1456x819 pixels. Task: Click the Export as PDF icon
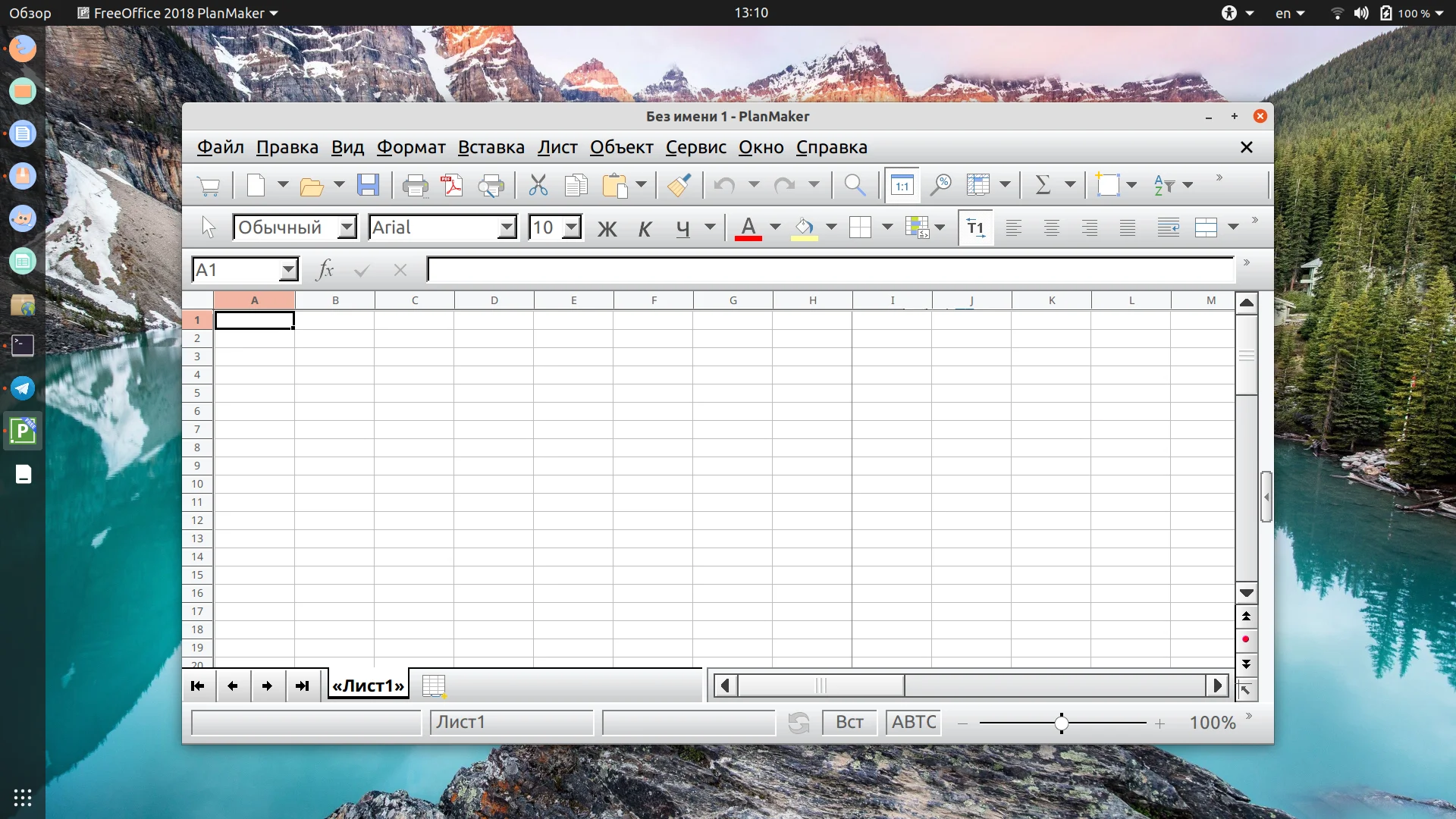(x=453, y=185)
